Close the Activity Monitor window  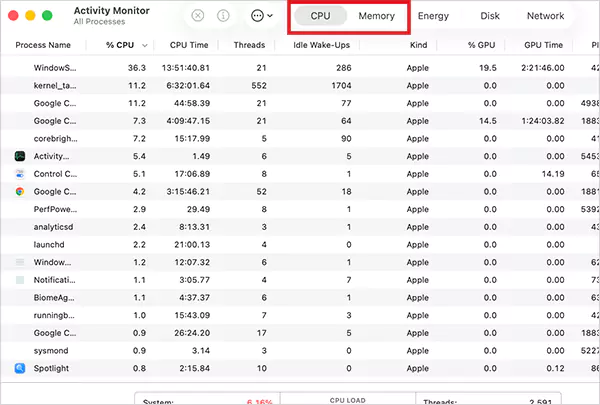[13, 16]
